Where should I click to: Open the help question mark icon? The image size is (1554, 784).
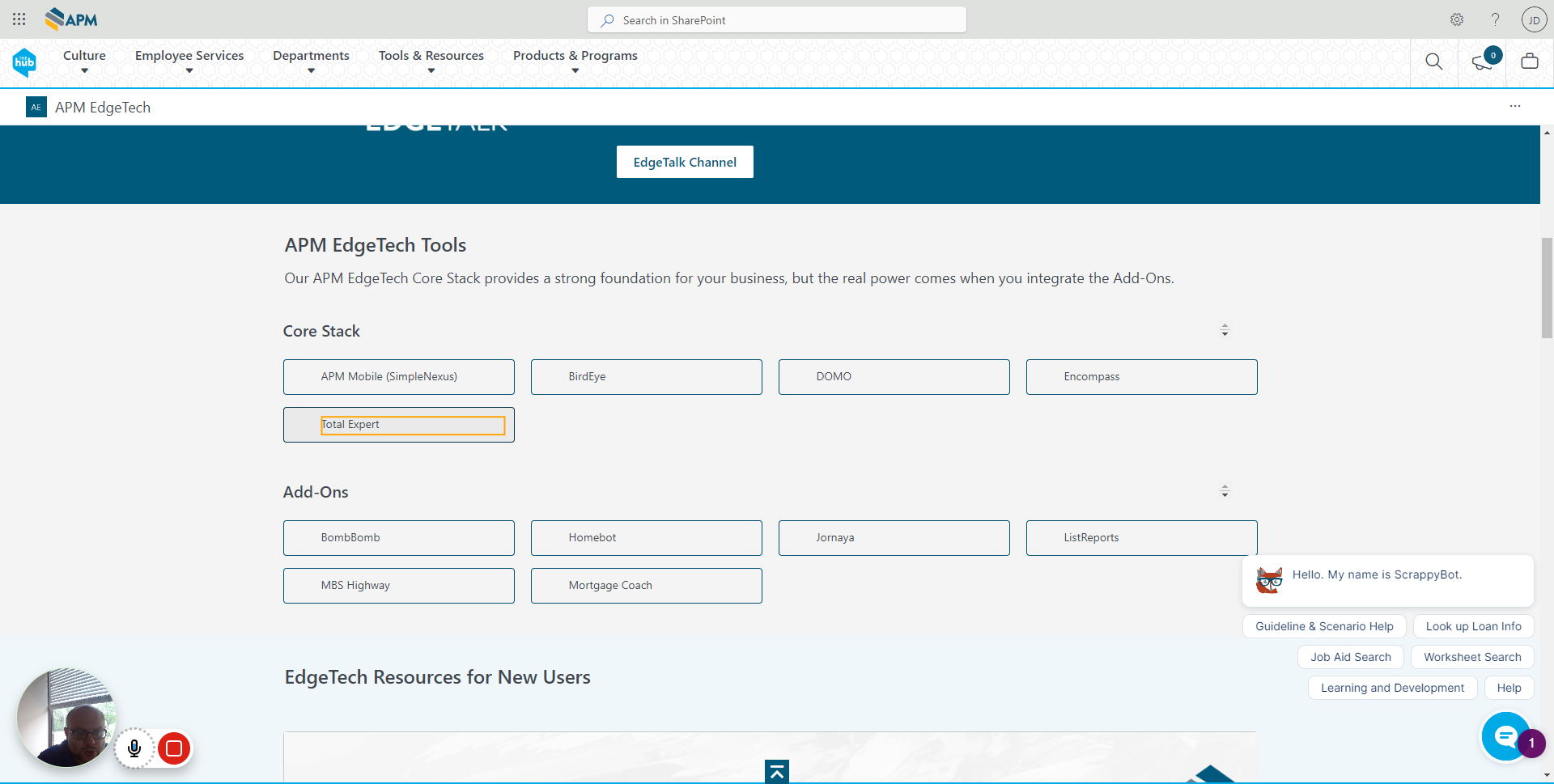1495,19
